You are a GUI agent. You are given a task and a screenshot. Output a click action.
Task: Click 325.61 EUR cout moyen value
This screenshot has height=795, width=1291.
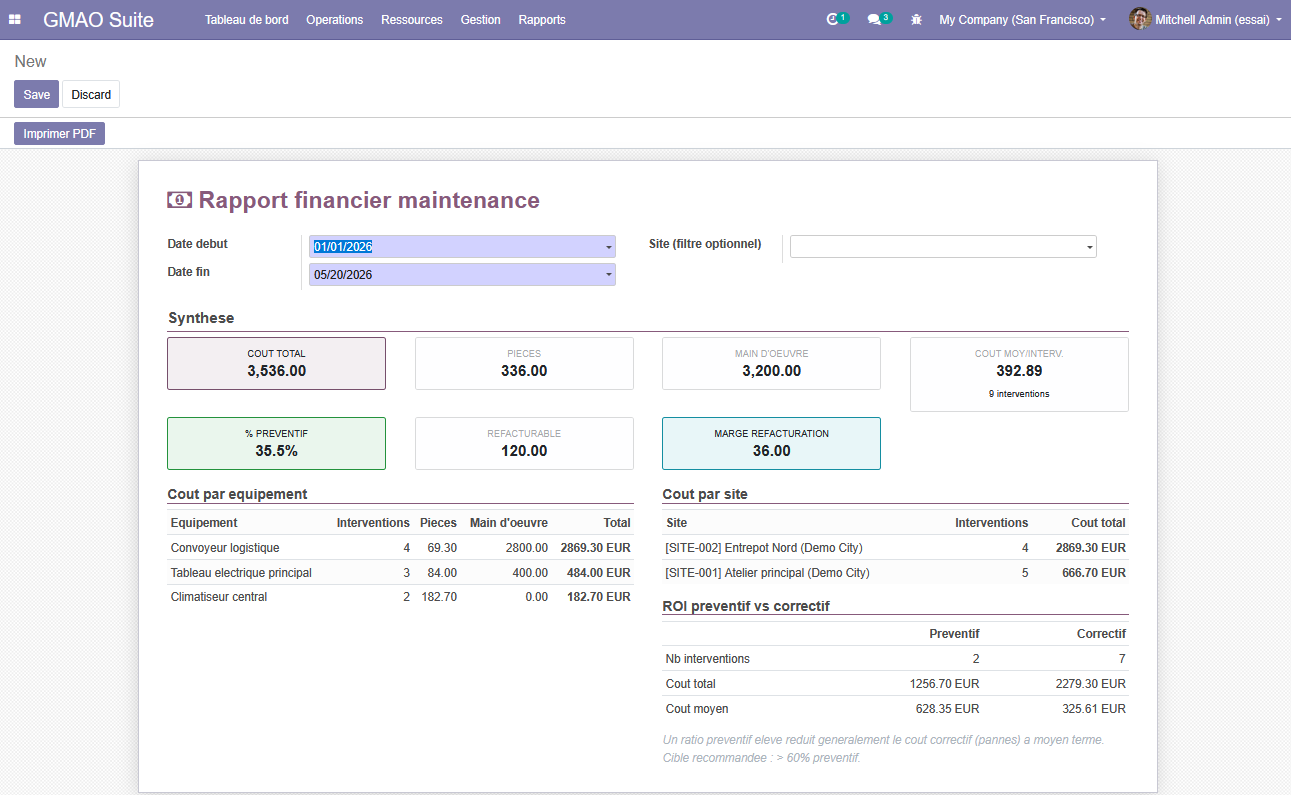pos(1094,709)
